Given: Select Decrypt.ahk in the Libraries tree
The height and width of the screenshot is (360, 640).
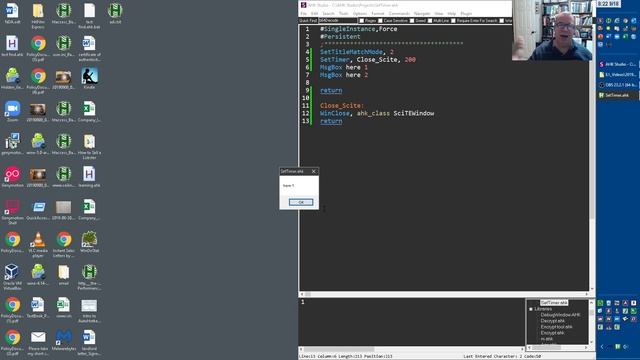Looking at the screenshot, I should coord(553,321).
